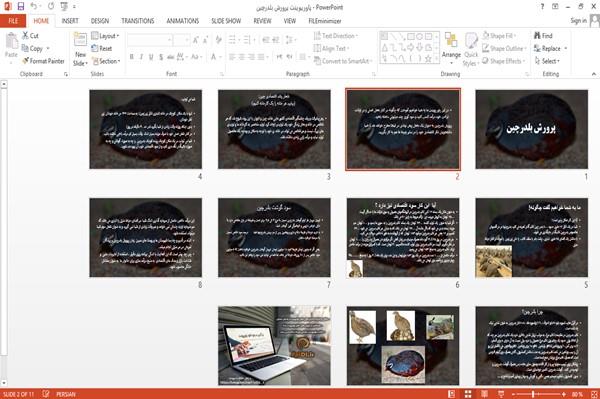
Task: Click the Redo icon in title bar
Action: (x=51, y=7)
